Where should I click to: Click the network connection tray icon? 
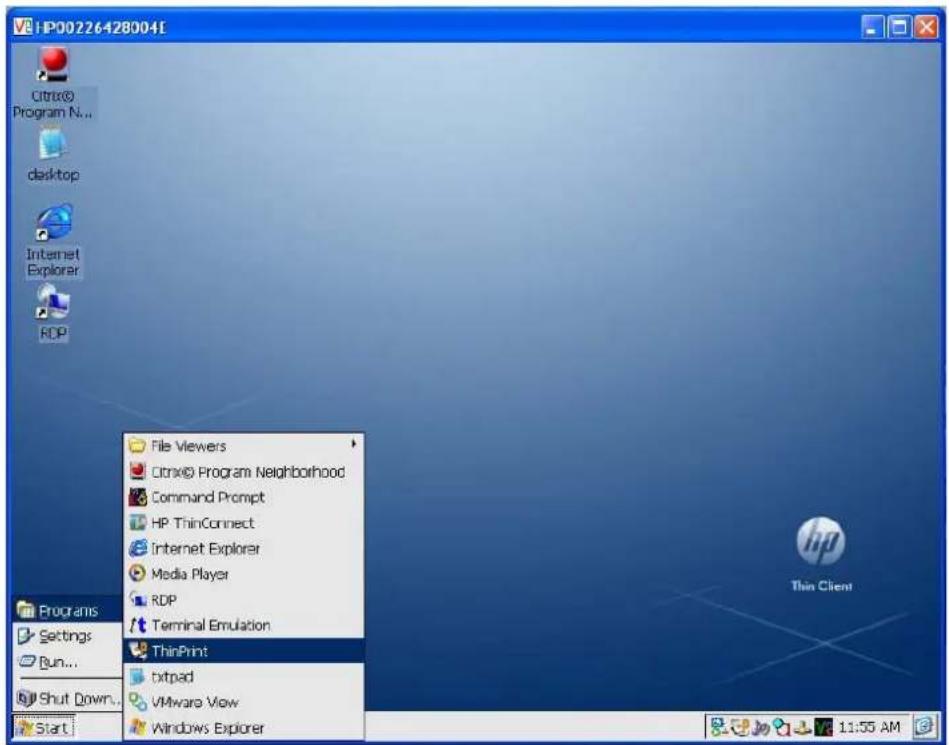click(718, 726)
